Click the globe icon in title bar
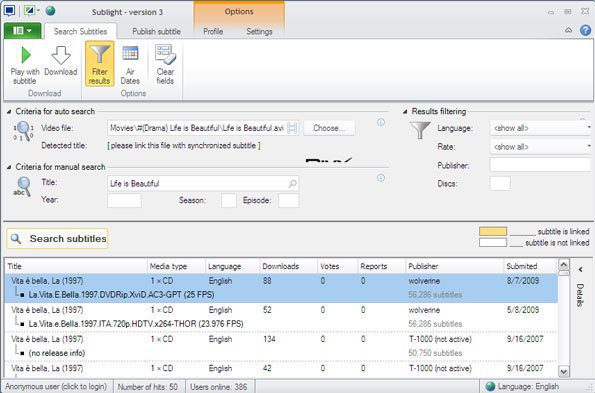 50,11
